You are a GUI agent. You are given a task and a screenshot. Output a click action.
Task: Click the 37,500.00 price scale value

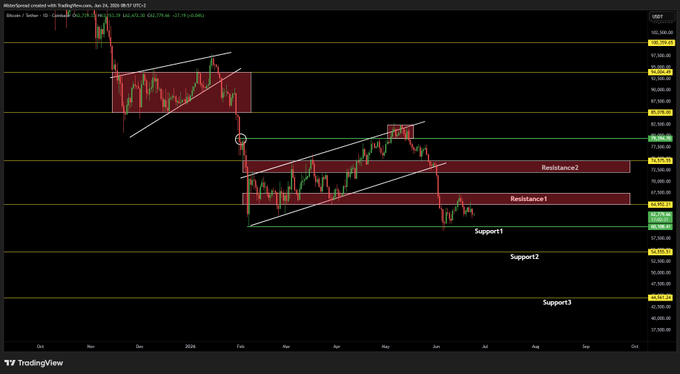click(661, 330)
